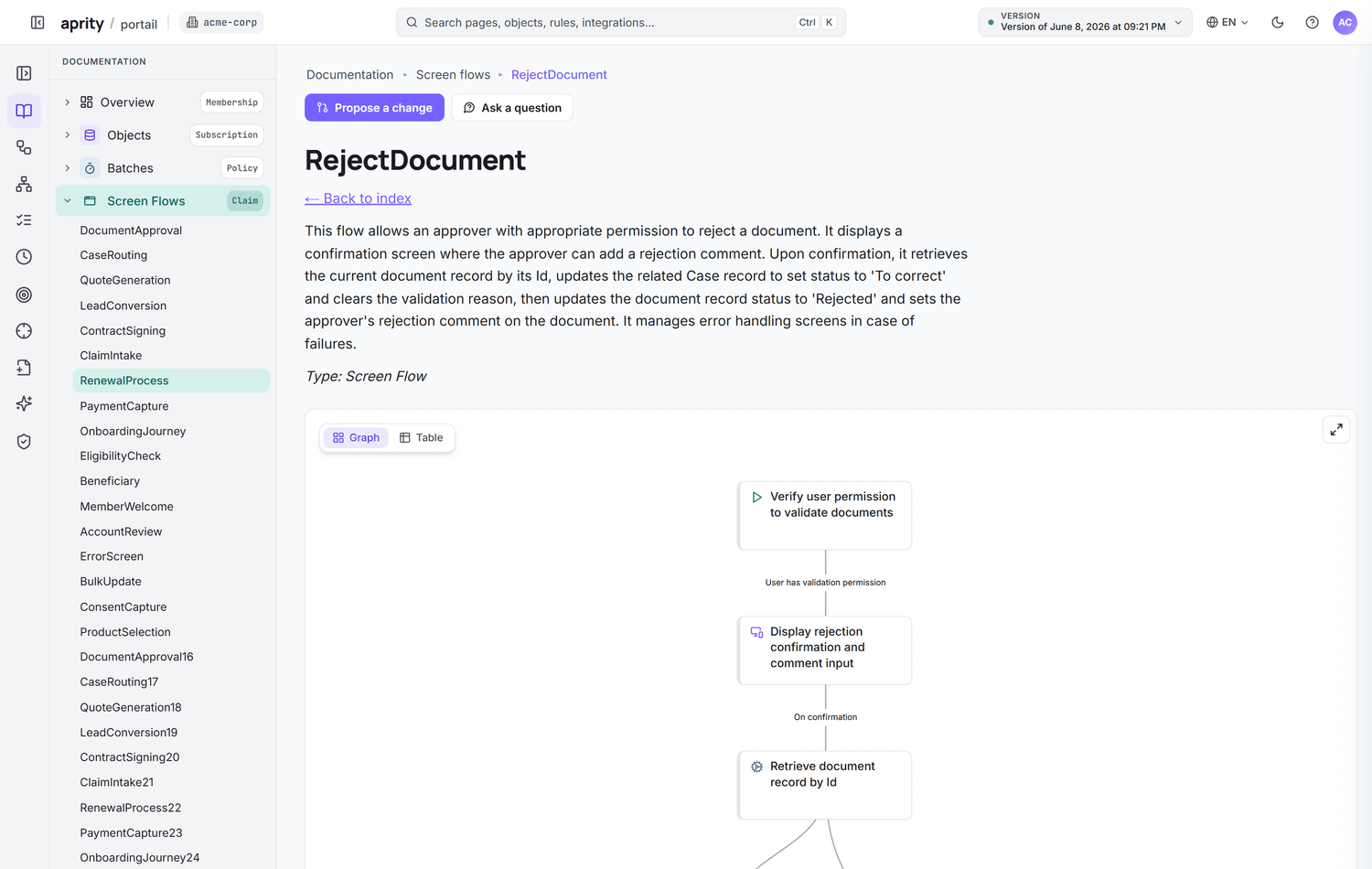Open BulkUpdate flow
Viewport: 1372px width, 869px height.
coord(111,582)
